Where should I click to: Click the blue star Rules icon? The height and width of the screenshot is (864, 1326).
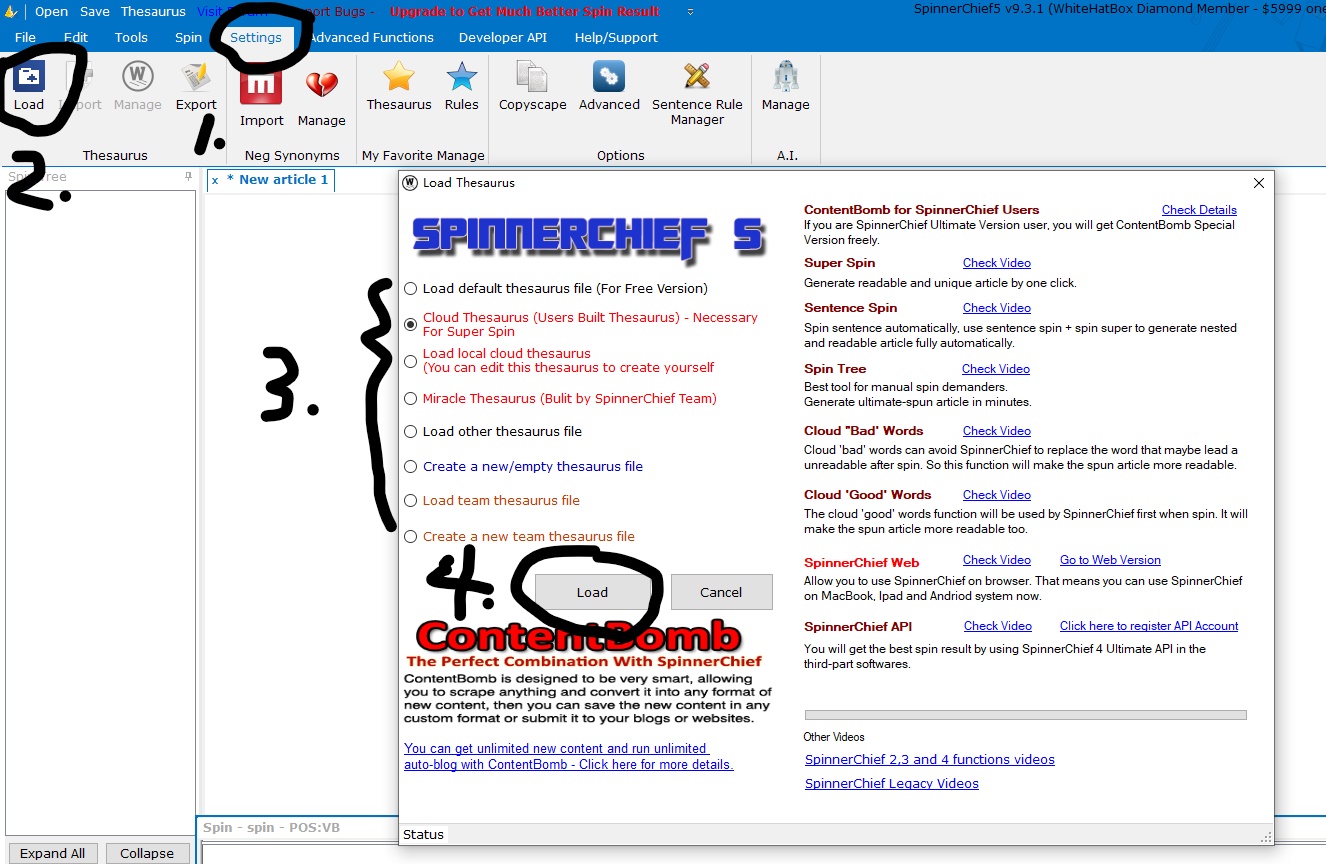[461, 78]
